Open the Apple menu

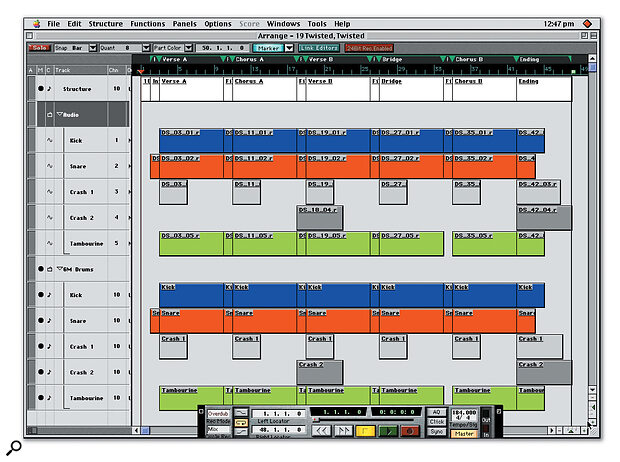[37, 24]
